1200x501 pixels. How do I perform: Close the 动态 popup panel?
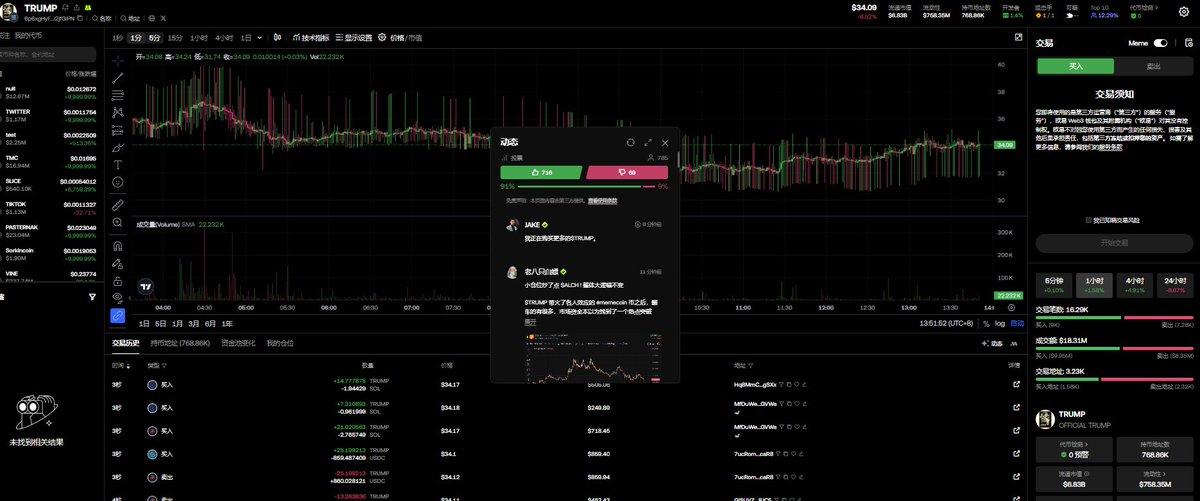pos(665,143)
